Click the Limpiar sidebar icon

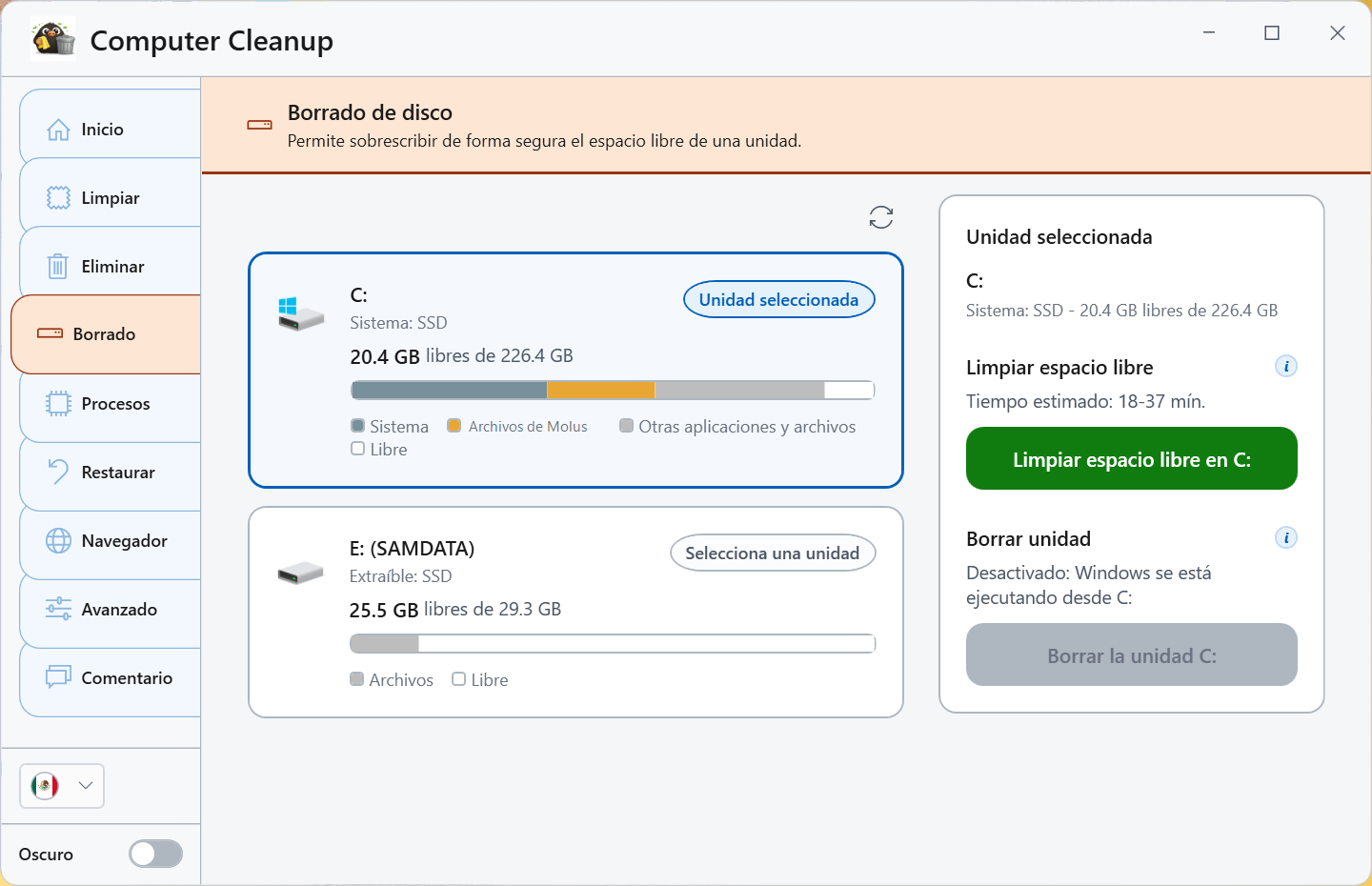click(x=58, y=198)
